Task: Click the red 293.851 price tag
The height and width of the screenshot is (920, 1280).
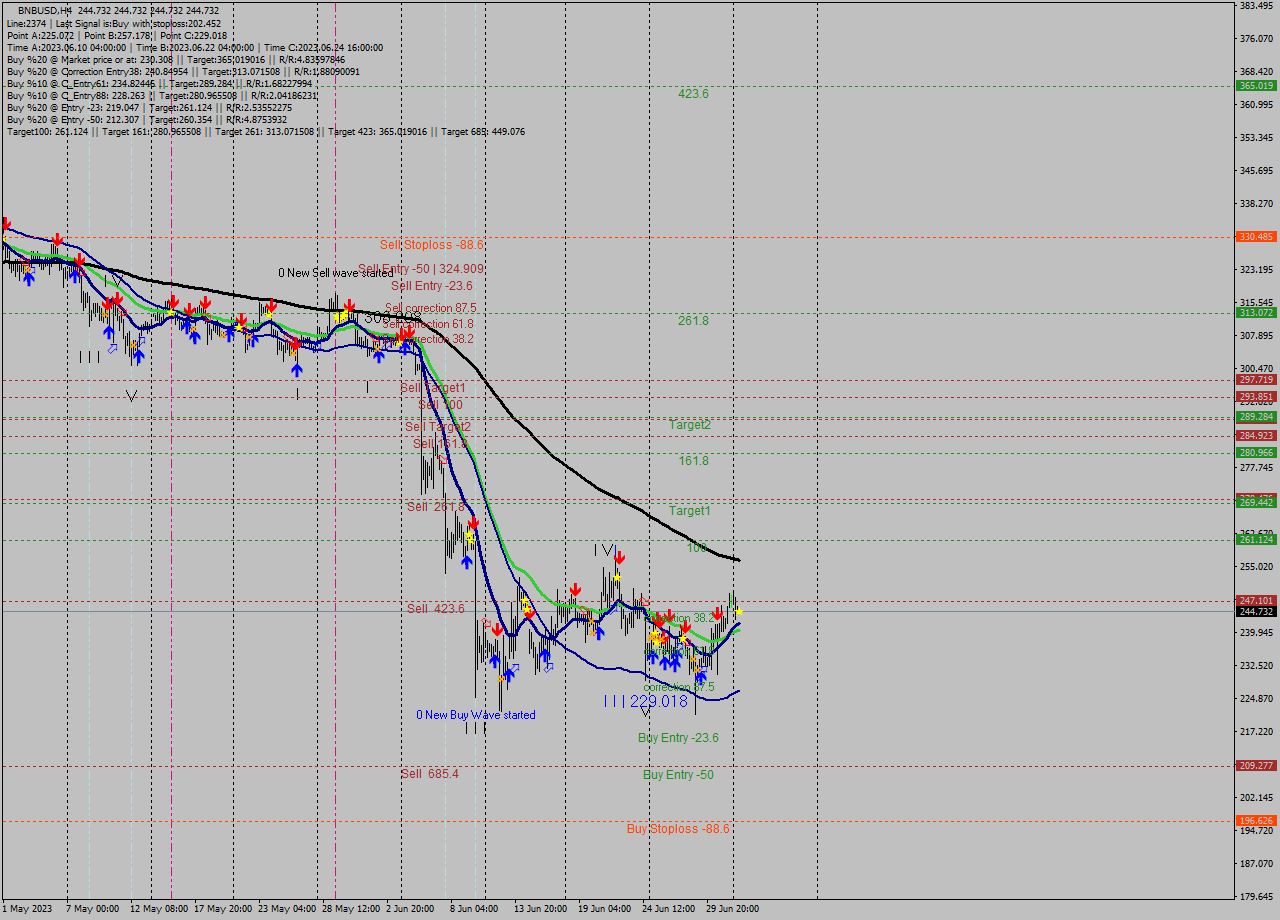Action: point(1256,397)
